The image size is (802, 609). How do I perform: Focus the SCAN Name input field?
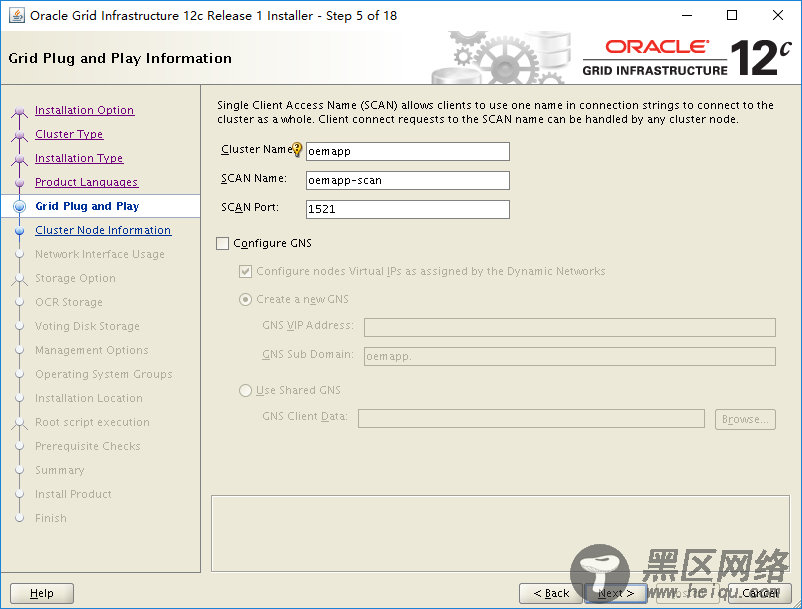click(x=408, y=181)
